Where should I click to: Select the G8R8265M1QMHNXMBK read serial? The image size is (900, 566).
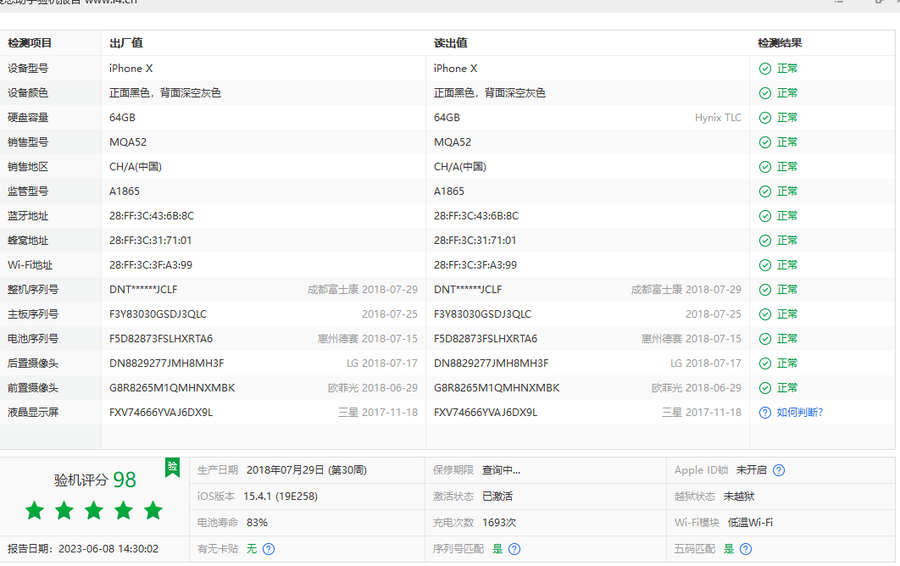coord(496,388)
